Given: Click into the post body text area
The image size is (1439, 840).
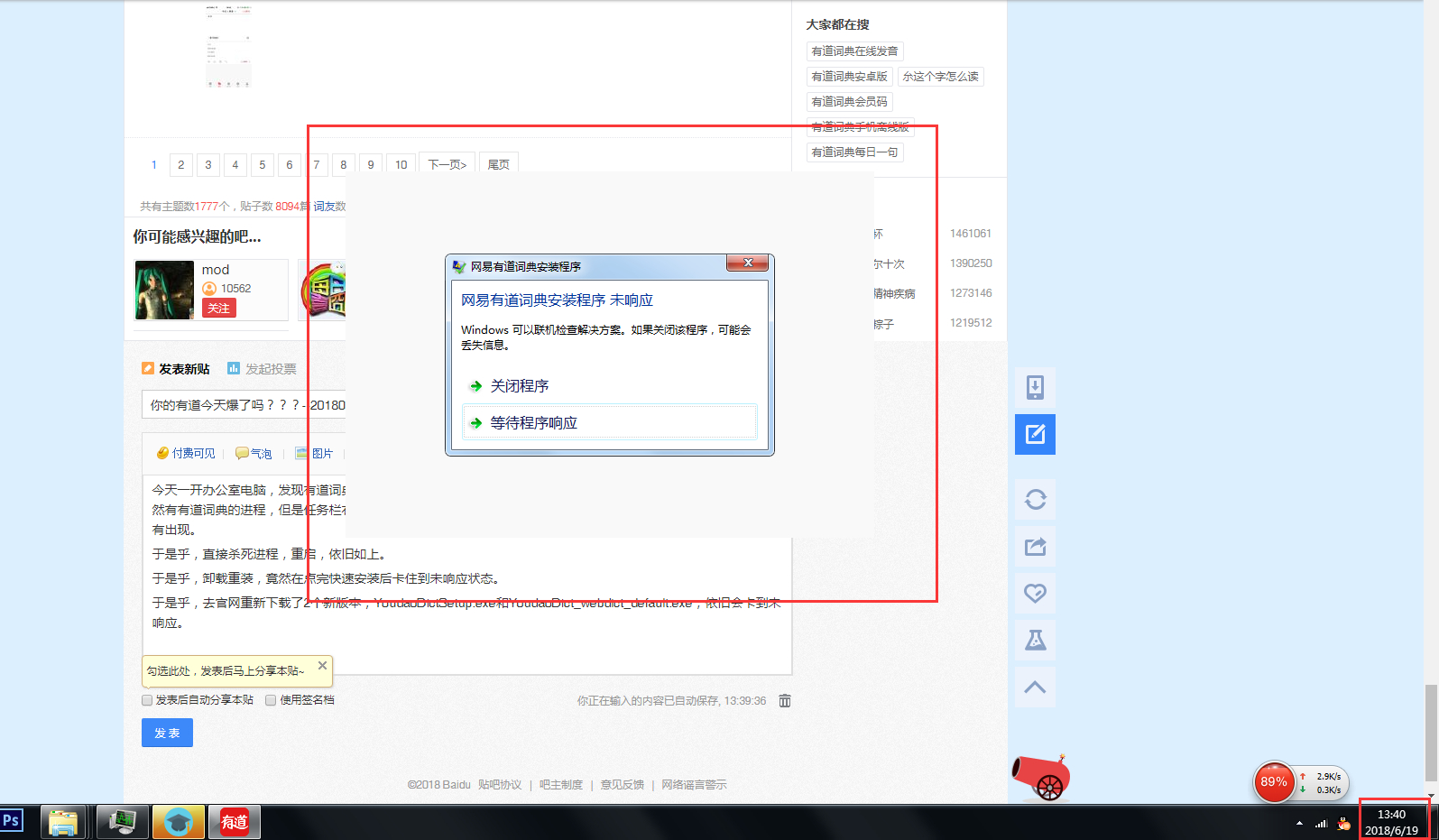Looking at the screenshot, I should tap(466, 573).
